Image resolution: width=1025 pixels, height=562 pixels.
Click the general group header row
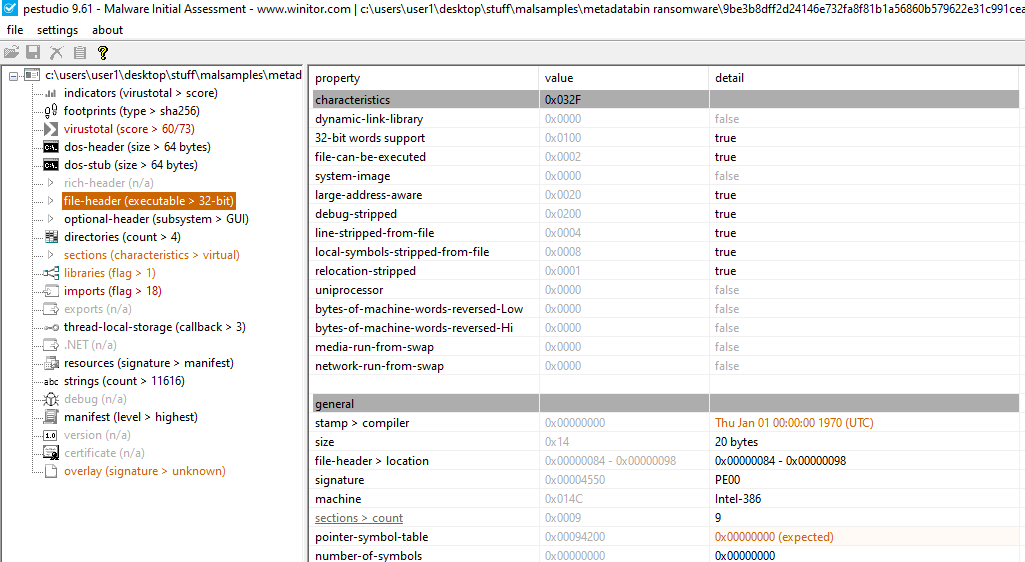tap(665, 404)
